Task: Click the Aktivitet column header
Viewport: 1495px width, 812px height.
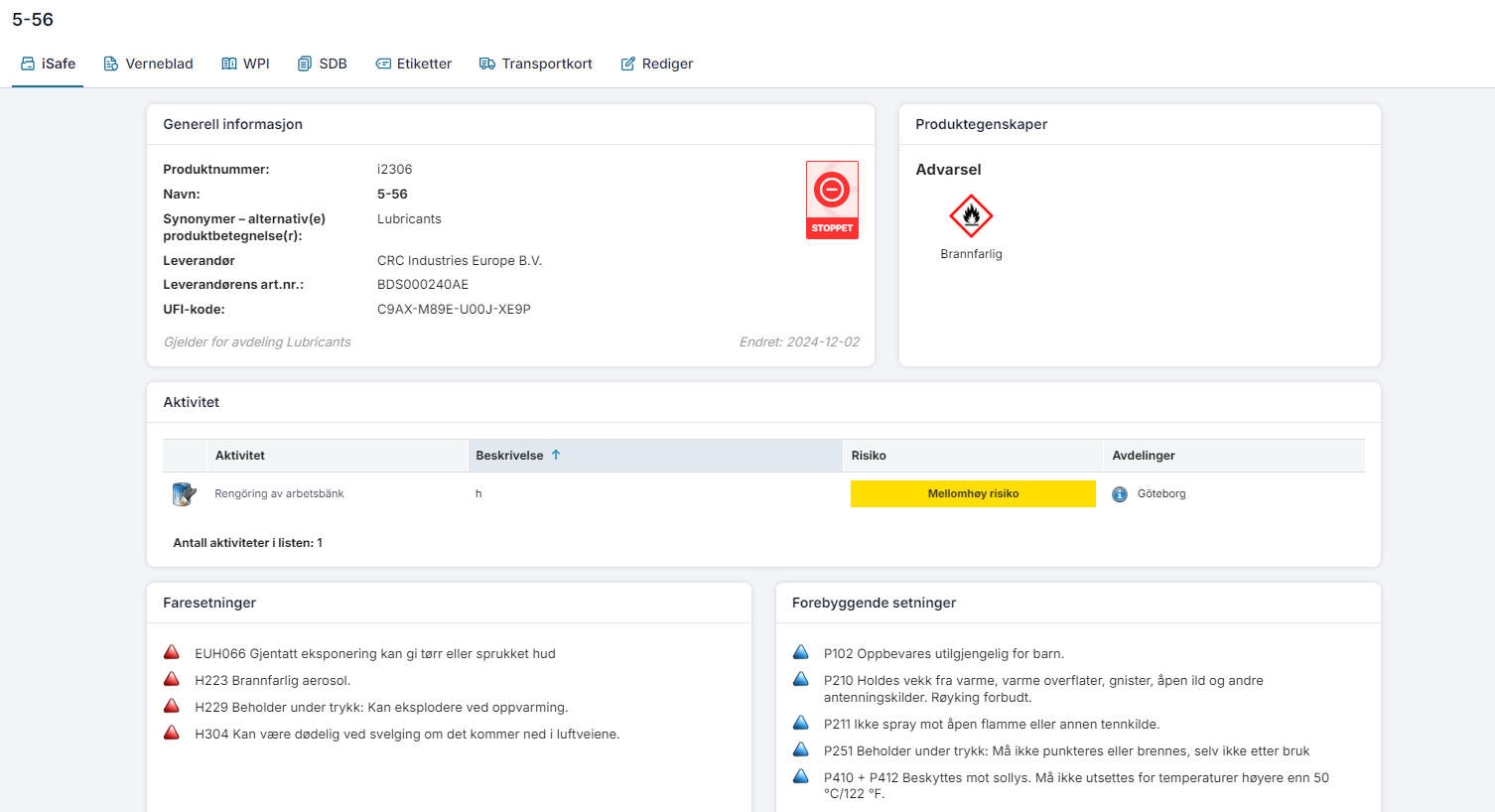Action: 338,456
